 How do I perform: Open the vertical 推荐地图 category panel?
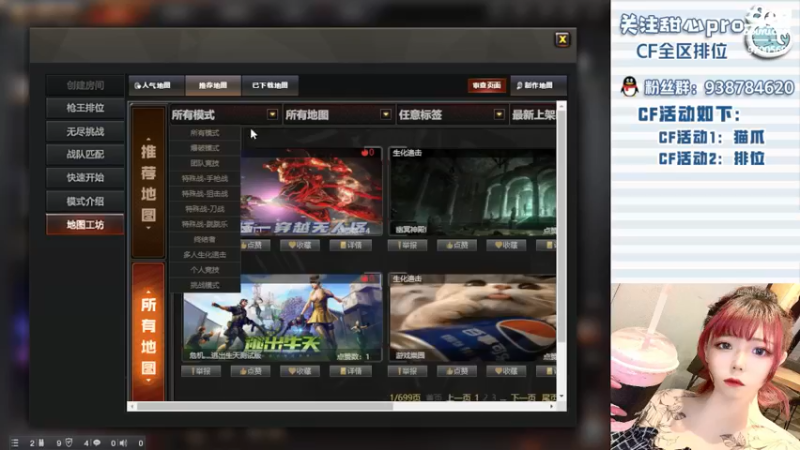coord(148,182)
